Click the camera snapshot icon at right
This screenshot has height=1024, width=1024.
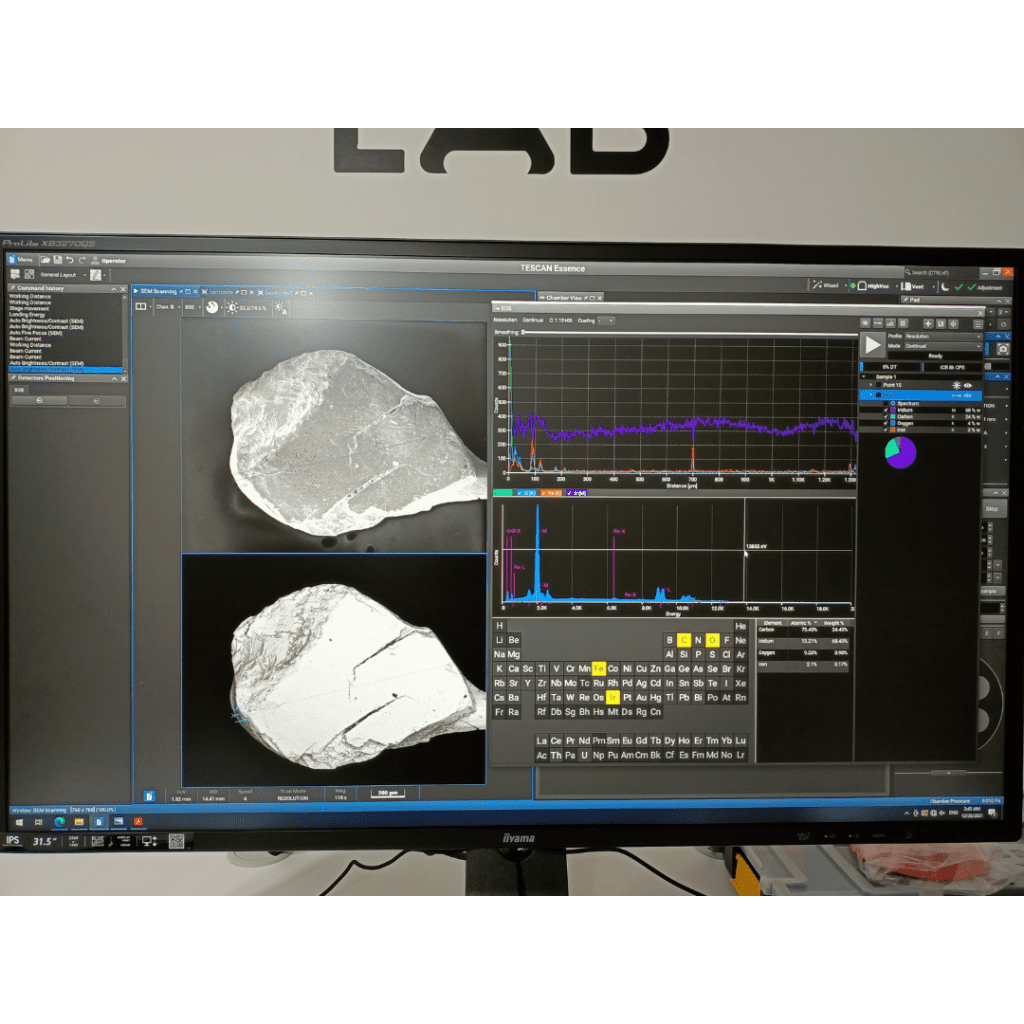tap(1003, 349)
